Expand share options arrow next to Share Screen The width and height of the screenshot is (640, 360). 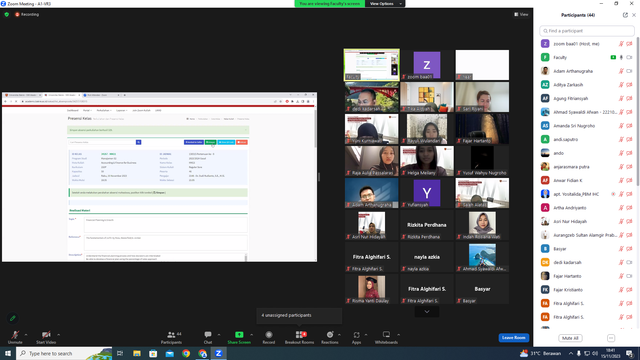click(251, 335)
